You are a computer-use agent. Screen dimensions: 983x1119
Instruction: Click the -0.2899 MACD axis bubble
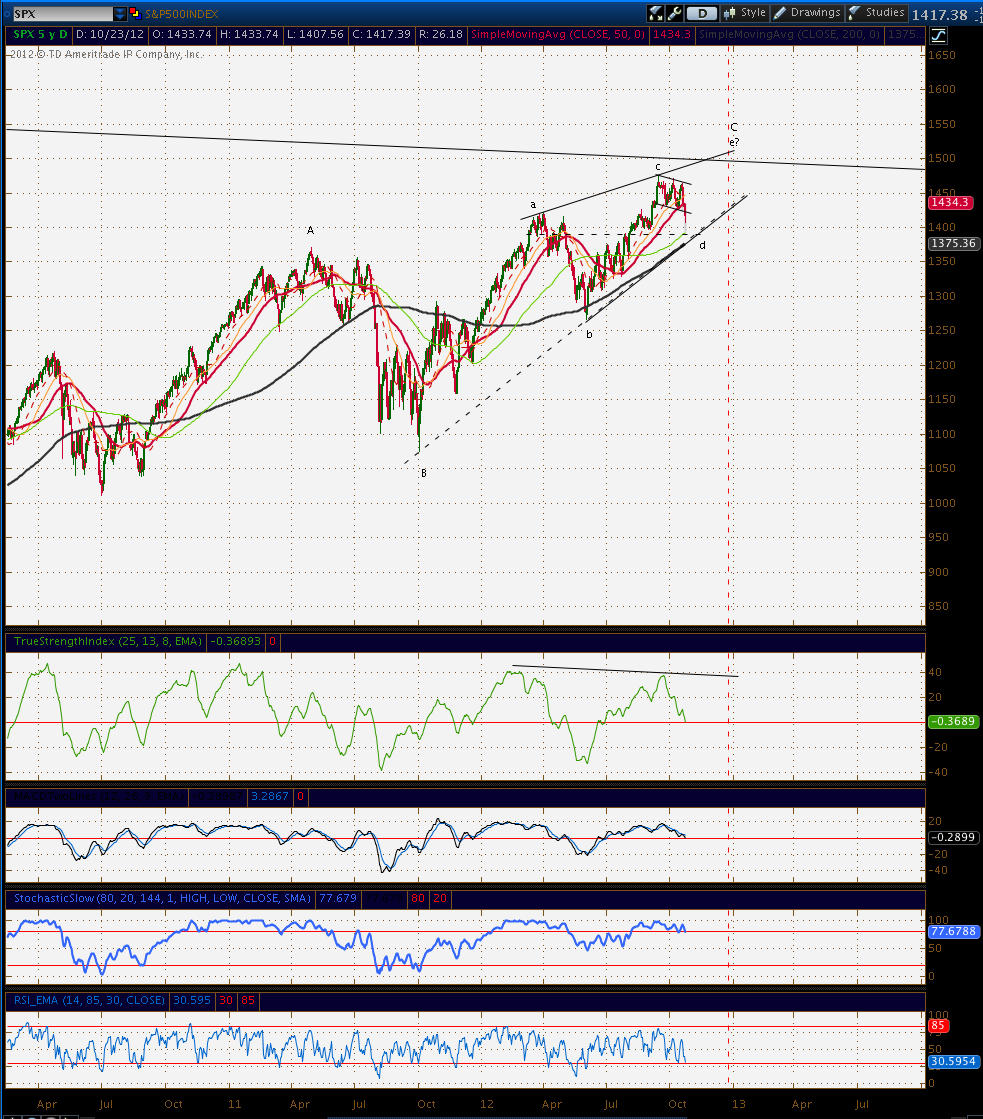953,837
